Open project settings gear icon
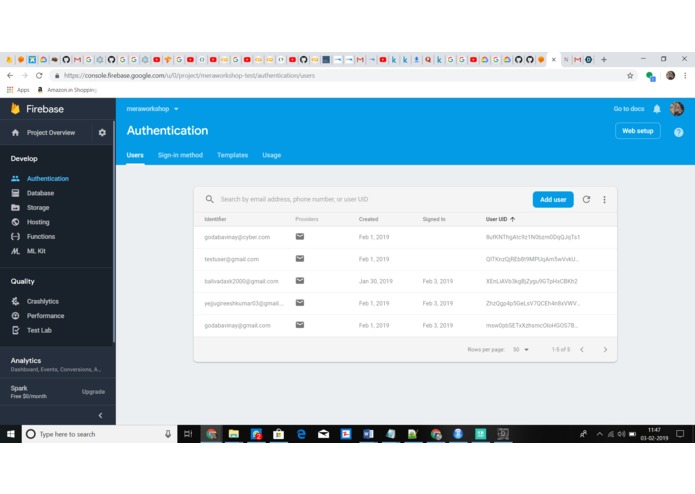Viewport: 695px width, 494px height. (x=102, y=132)
